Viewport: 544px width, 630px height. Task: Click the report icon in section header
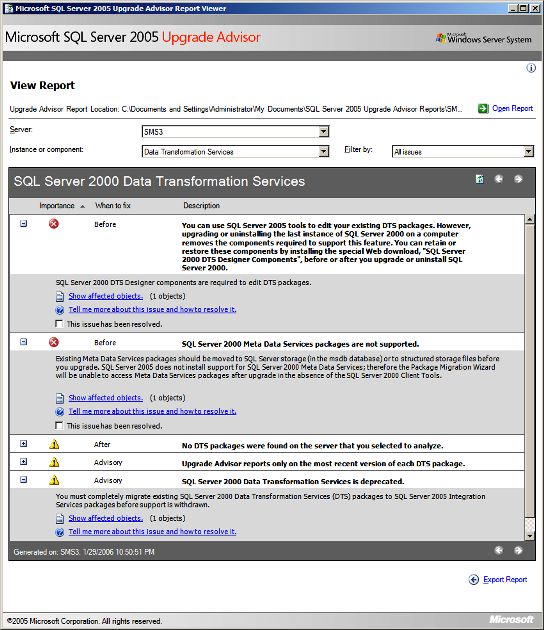pyautogui.click(x=479, y=179)
